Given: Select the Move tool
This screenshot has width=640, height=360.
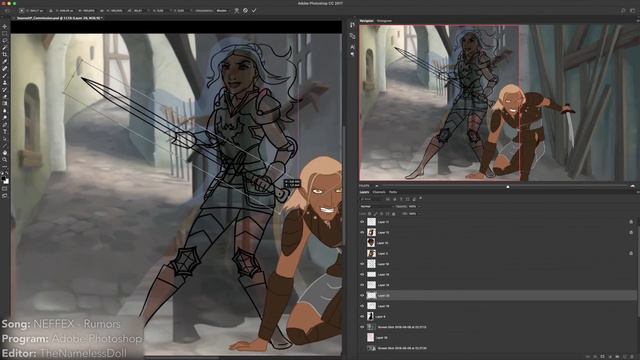Looking at the screenshot, I should pos(4,27).
